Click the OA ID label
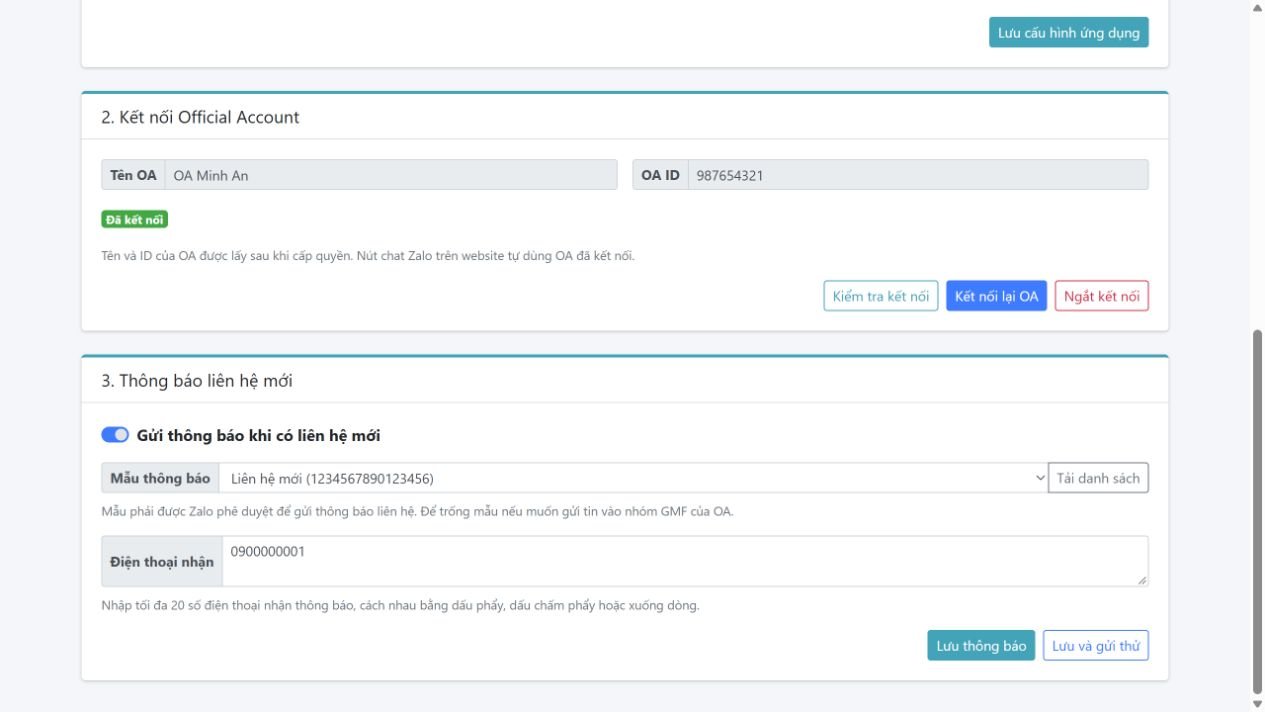Image resolution: width=1265 pixels, height=712 pixels. 661,175
